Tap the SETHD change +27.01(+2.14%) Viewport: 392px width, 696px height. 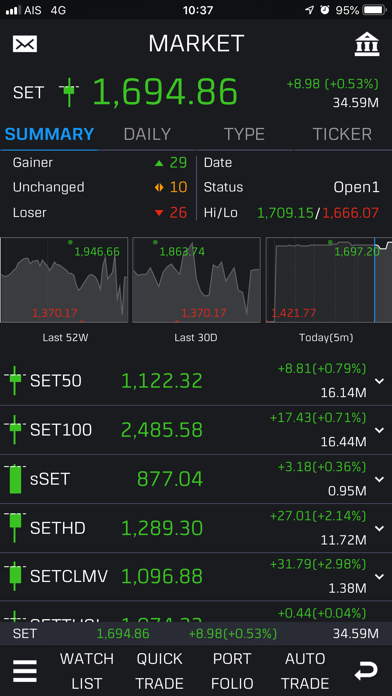pos(318,516)
